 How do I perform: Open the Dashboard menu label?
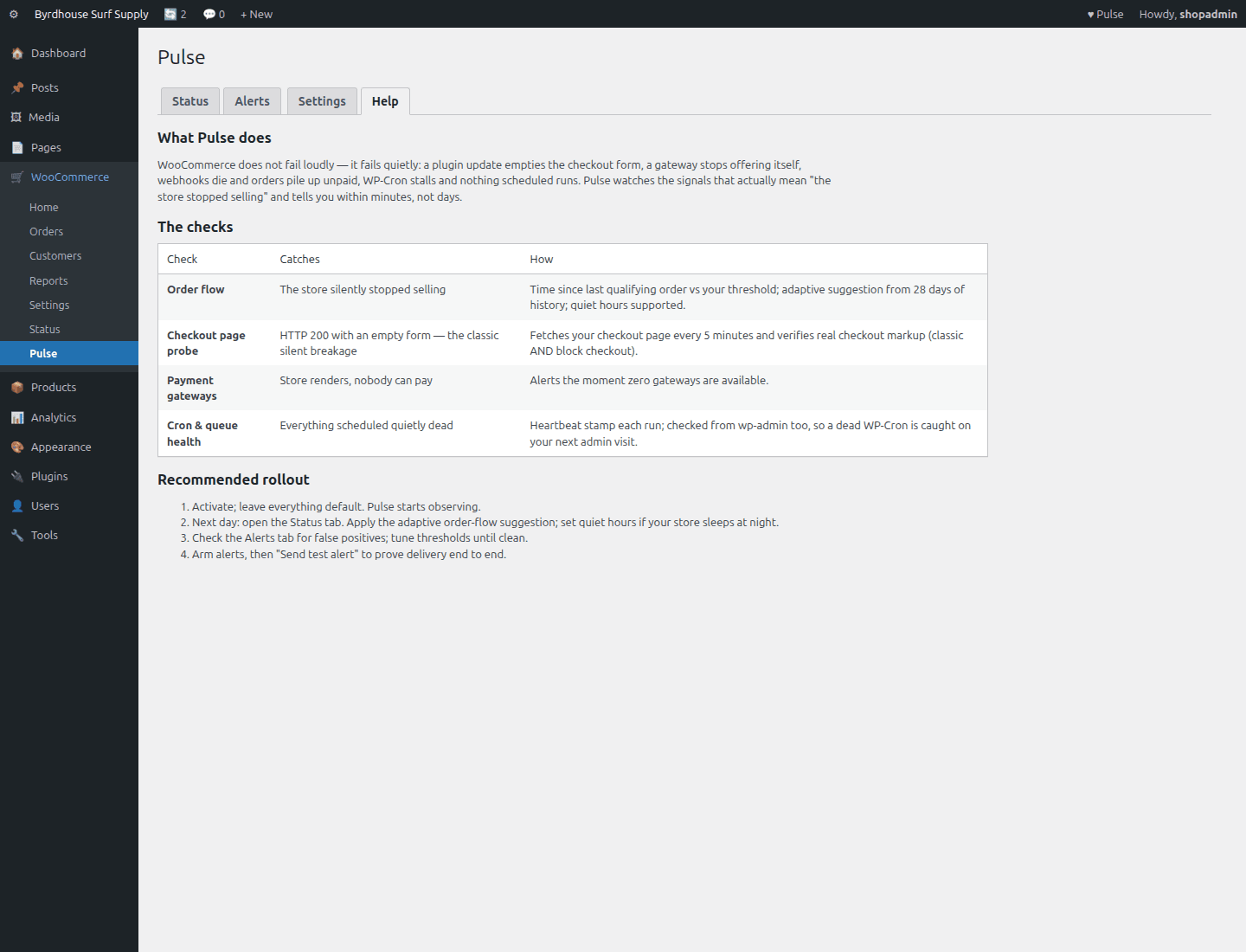pos(59,54)
